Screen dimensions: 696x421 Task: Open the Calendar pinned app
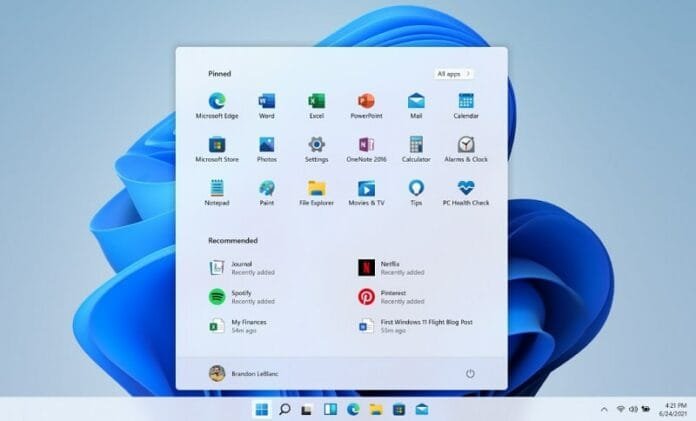pyautogui.click(x=466, y=106)
